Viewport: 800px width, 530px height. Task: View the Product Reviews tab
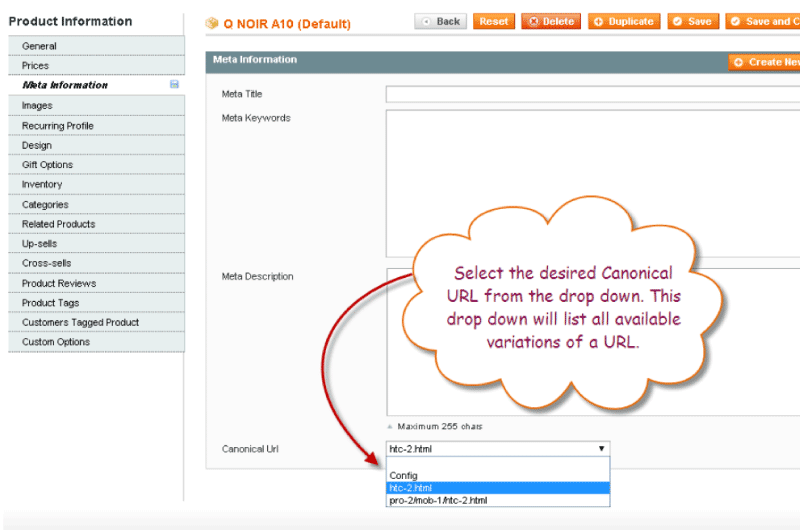[96, 283]
